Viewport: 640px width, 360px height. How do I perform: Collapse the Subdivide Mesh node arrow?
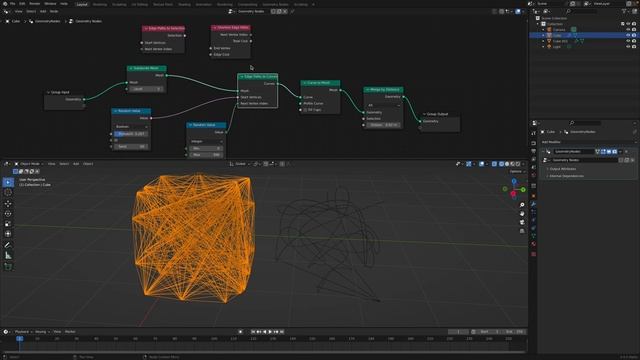point(131,69)
